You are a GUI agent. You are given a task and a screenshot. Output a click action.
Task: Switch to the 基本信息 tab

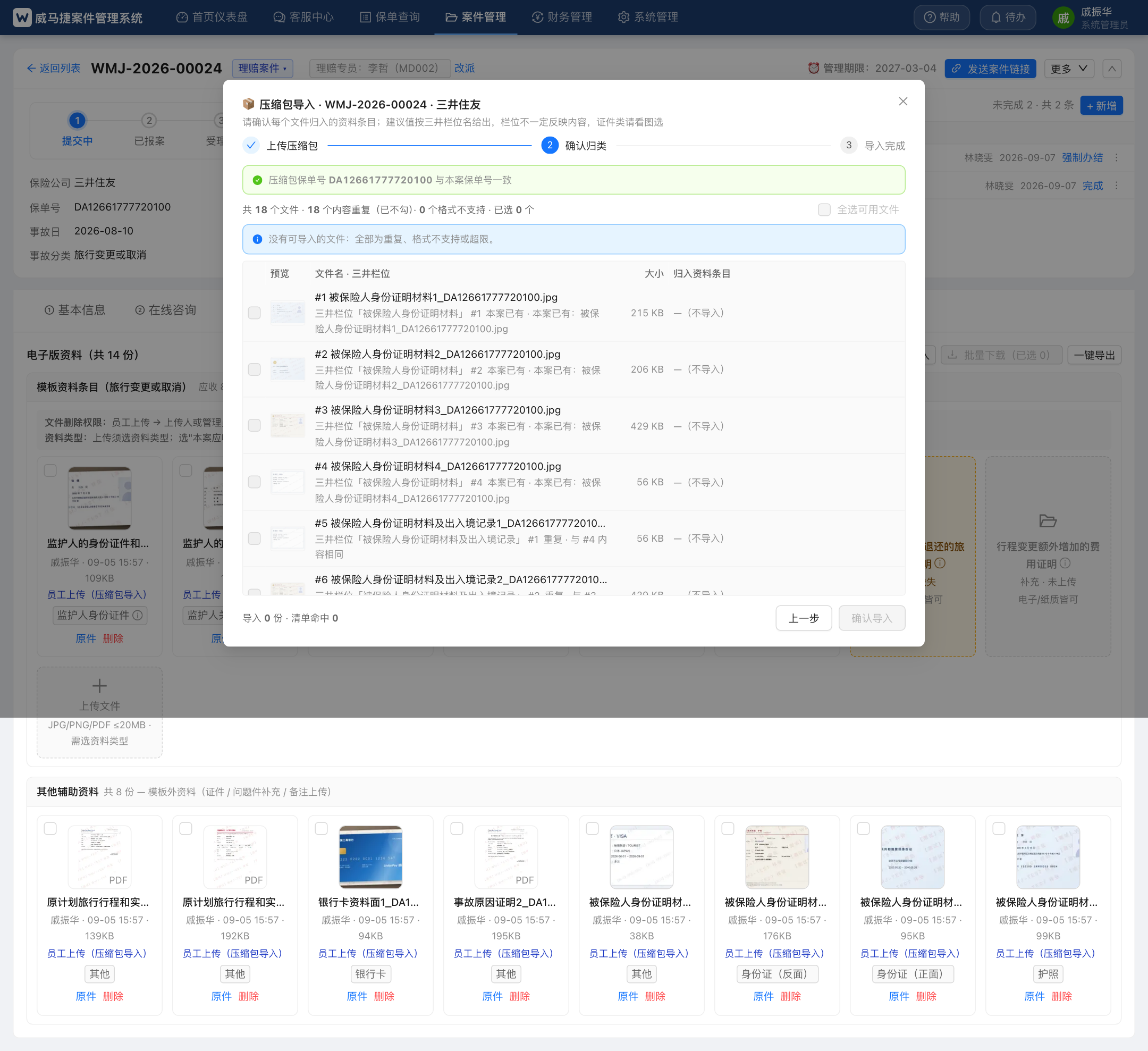75,310
